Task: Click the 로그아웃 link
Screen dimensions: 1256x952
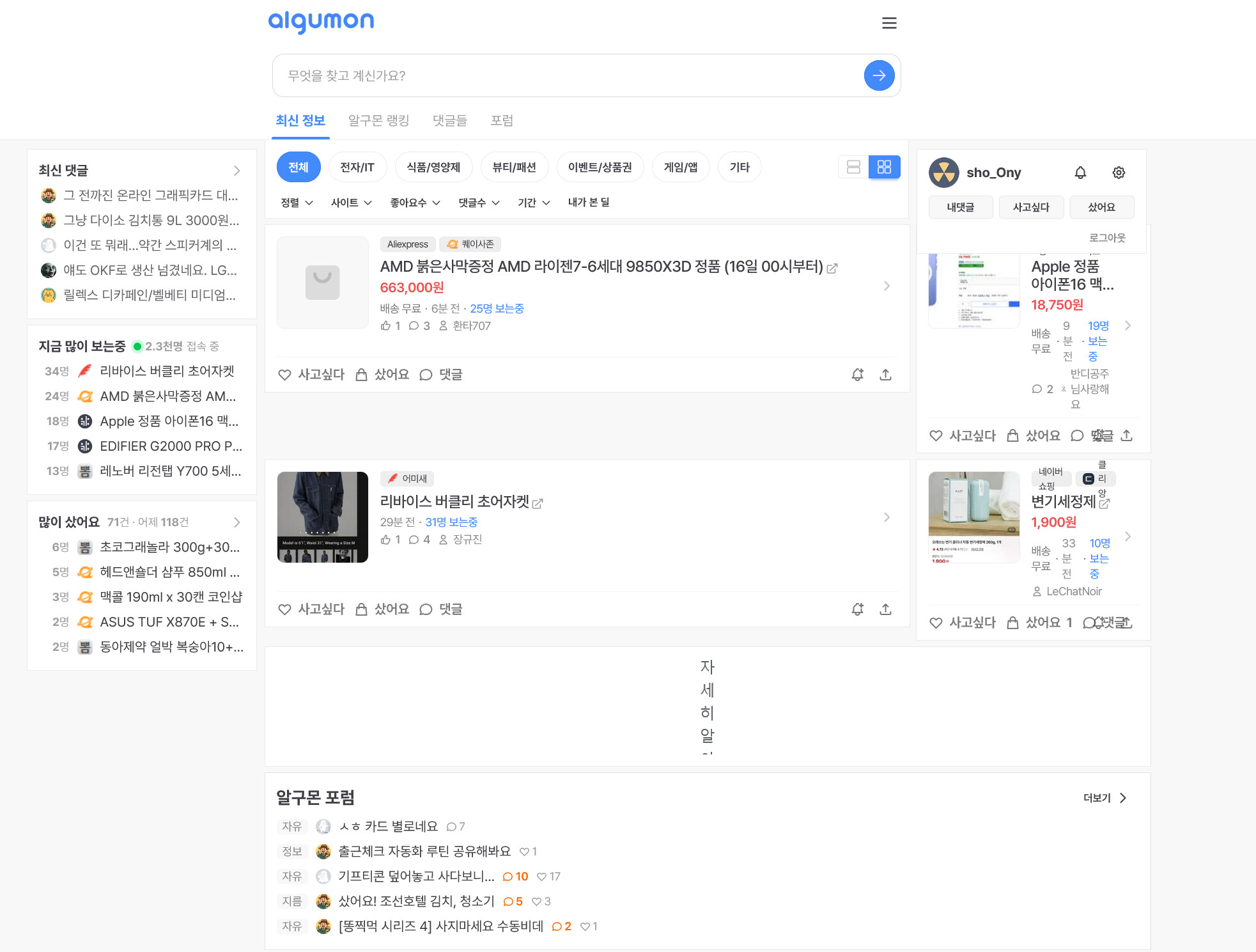Action: point(1107,238)
